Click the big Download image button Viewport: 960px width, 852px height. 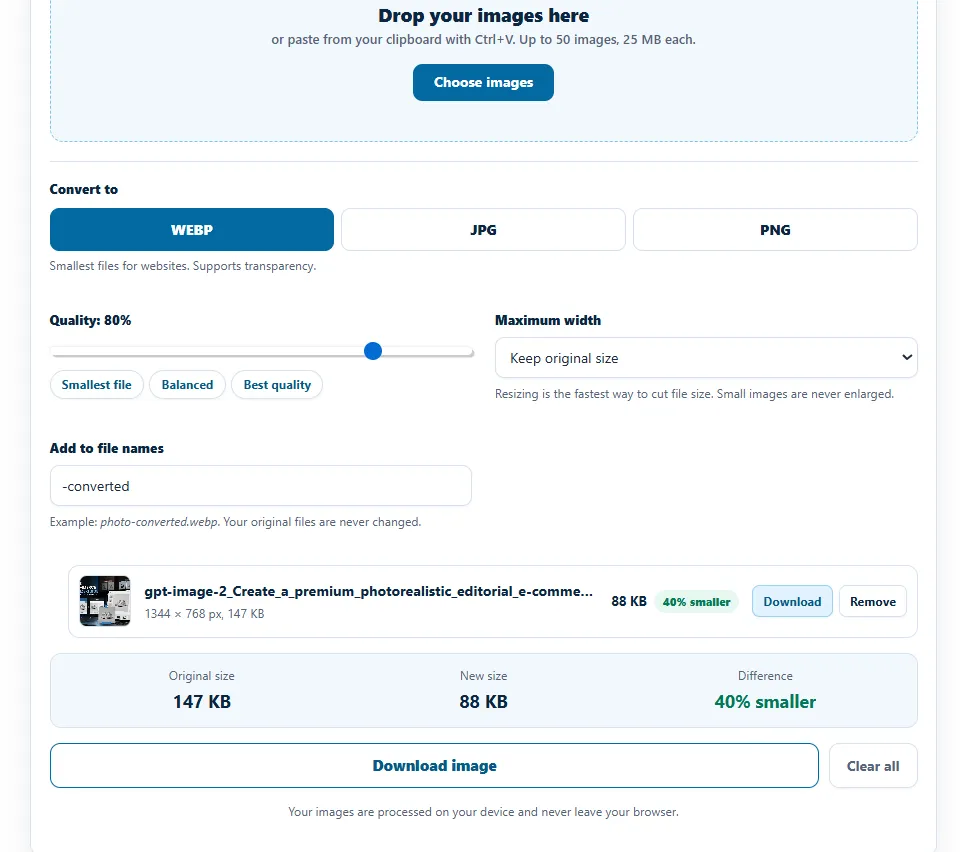click(x=434, y=766)
